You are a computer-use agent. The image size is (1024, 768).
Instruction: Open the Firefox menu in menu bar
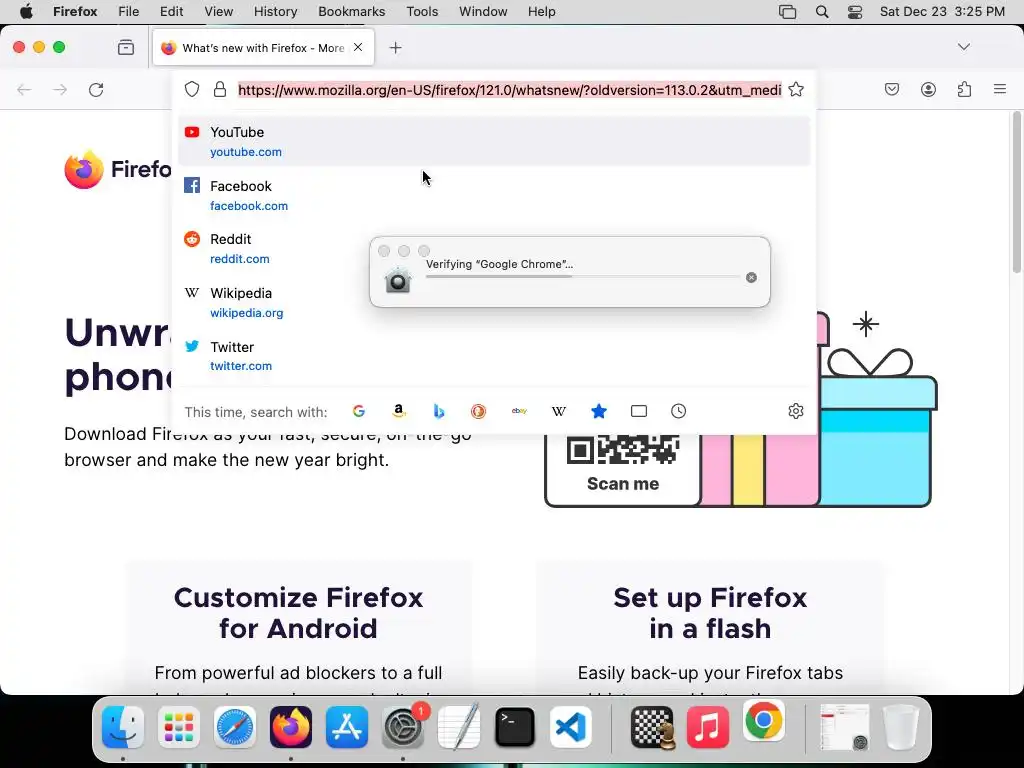click(x=75, y=12)
